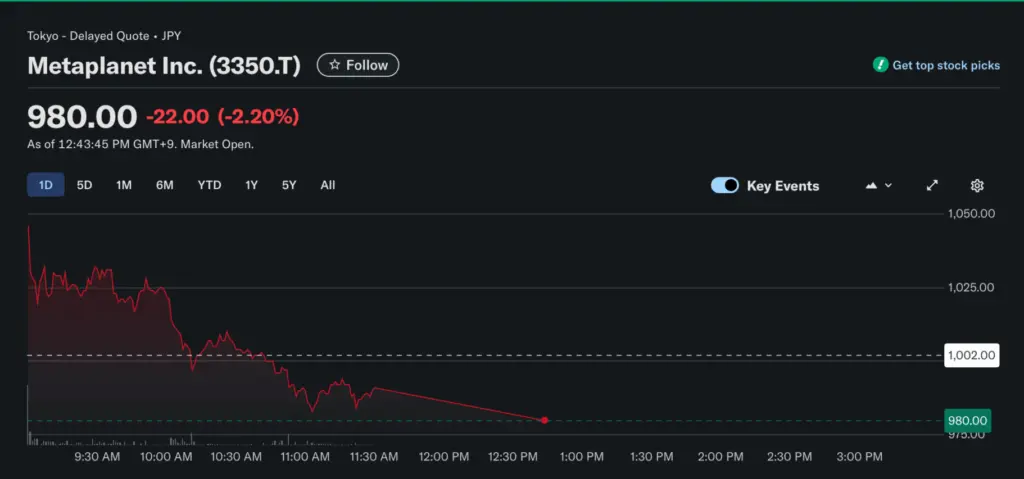The image size is (1024, 479).
Task: Click the 980.00 green price tag on axis
Action: point(968,420)
